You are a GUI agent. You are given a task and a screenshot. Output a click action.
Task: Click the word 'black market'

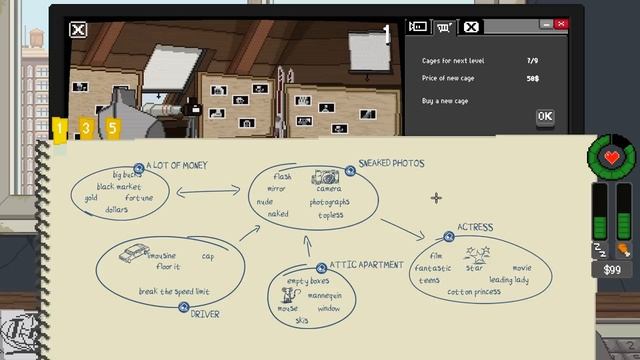118,187
